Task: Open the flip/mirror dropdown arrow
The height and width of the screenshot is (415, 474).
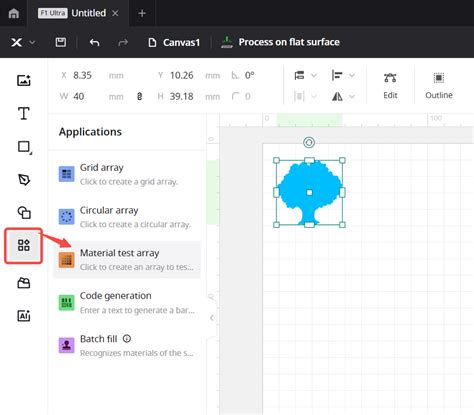Action: pyautogui.click(x=352, y=97)
